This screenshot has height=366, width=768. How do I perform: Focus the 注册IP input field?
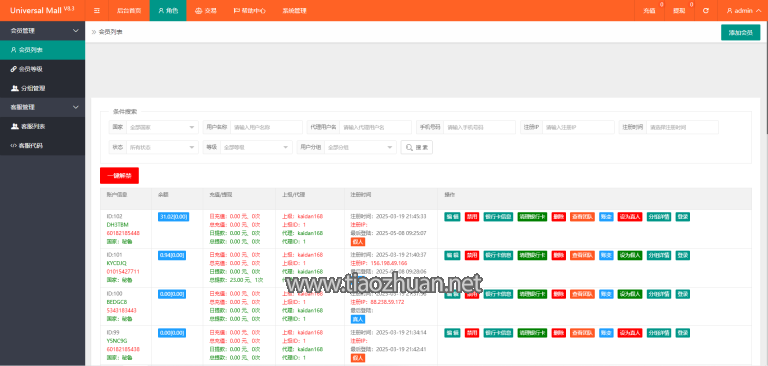[578, 127]
